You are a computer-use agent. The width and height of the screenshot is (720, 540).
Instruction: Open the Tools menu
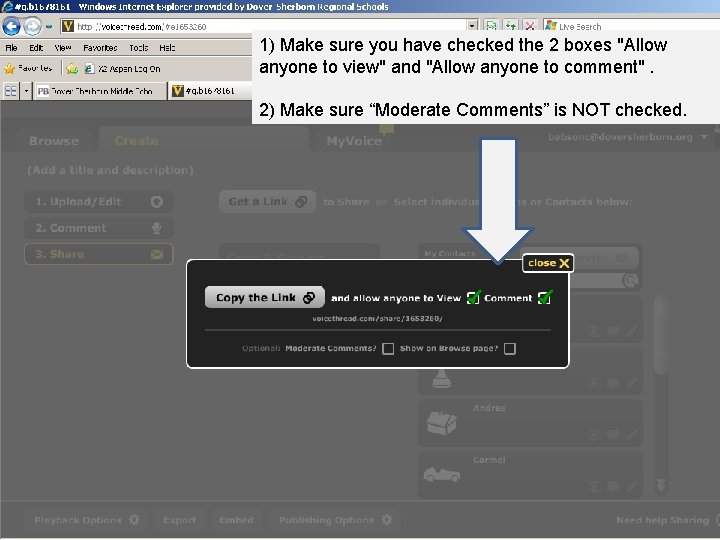[x=138, y=48]
